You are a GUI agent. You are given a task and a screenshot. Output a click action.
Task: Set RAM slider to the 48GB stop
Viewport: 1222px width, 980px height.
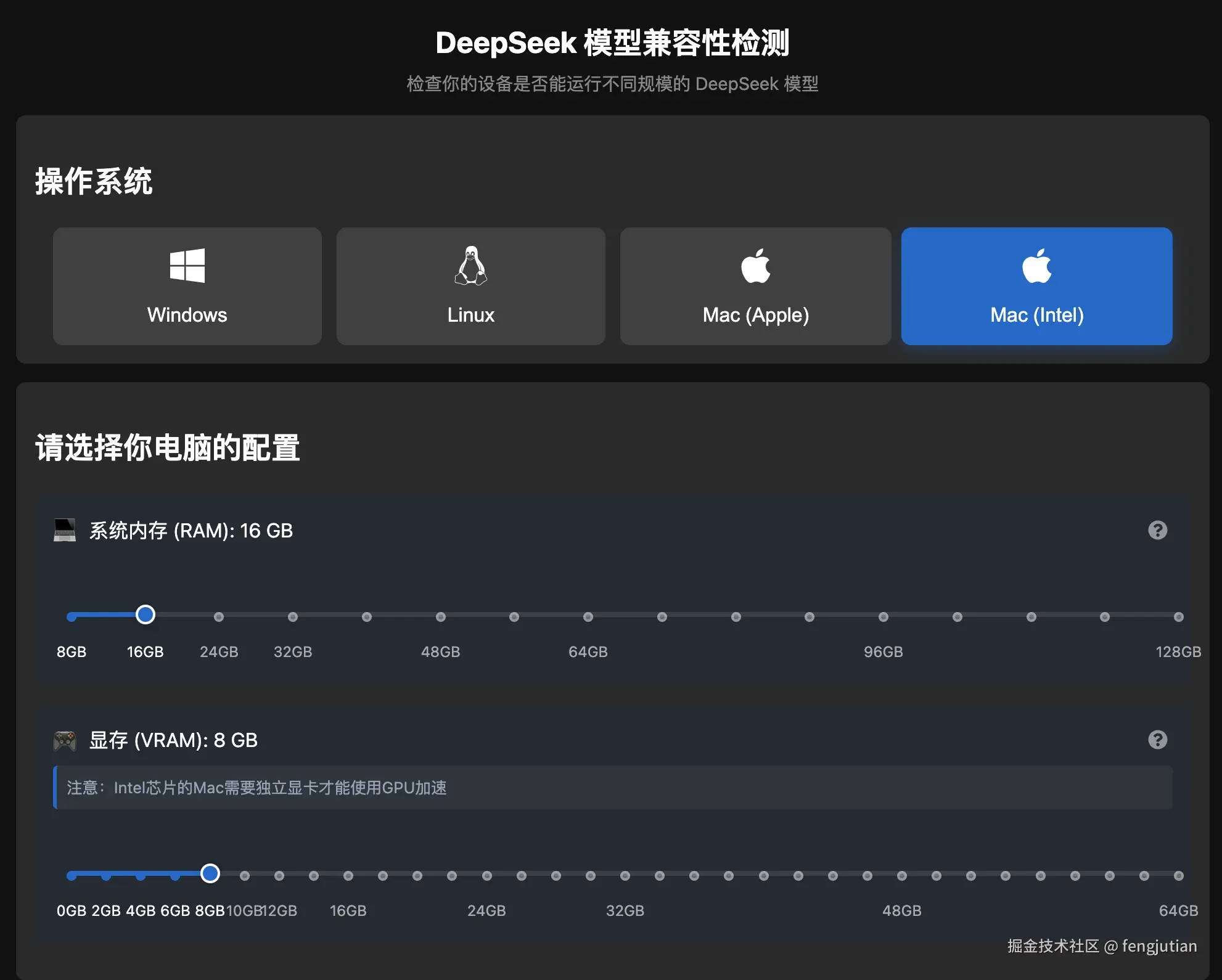tap(441, 617)
